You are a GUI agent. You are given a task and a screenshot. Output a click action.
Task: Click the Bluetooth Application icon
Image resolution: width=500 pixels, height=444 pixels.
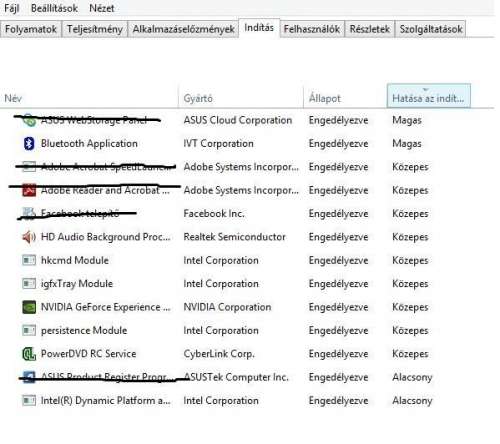pos(29,144)
